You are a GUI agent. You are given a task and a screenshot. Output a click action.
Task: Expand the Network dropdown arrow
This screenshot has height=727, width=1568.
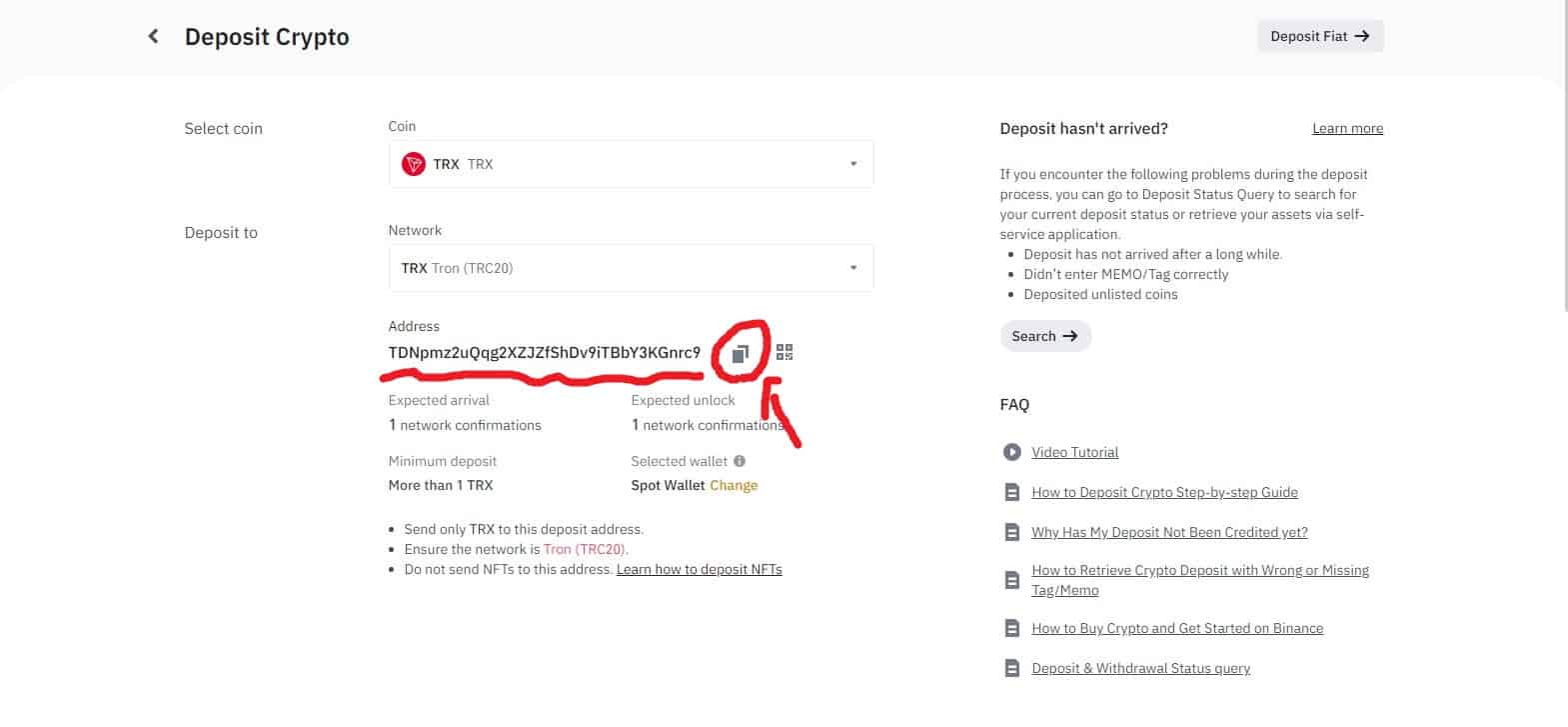coord(852,268)
